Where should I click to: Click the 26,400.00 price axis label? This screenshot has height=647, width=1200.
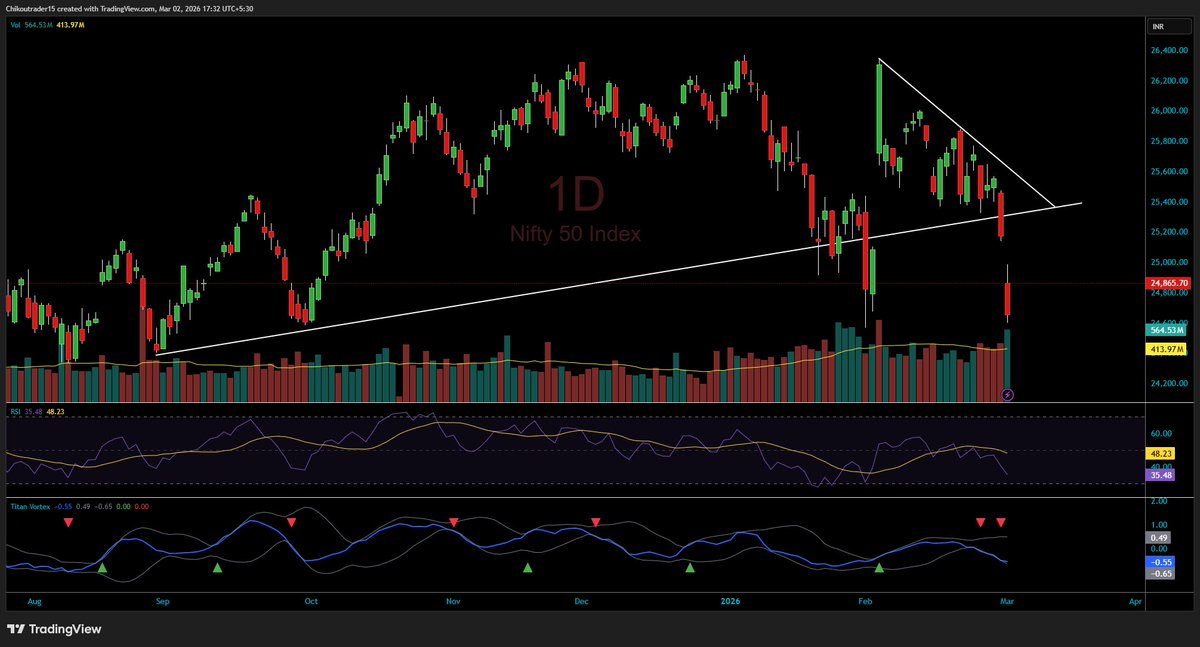[x=1168, y=50]
